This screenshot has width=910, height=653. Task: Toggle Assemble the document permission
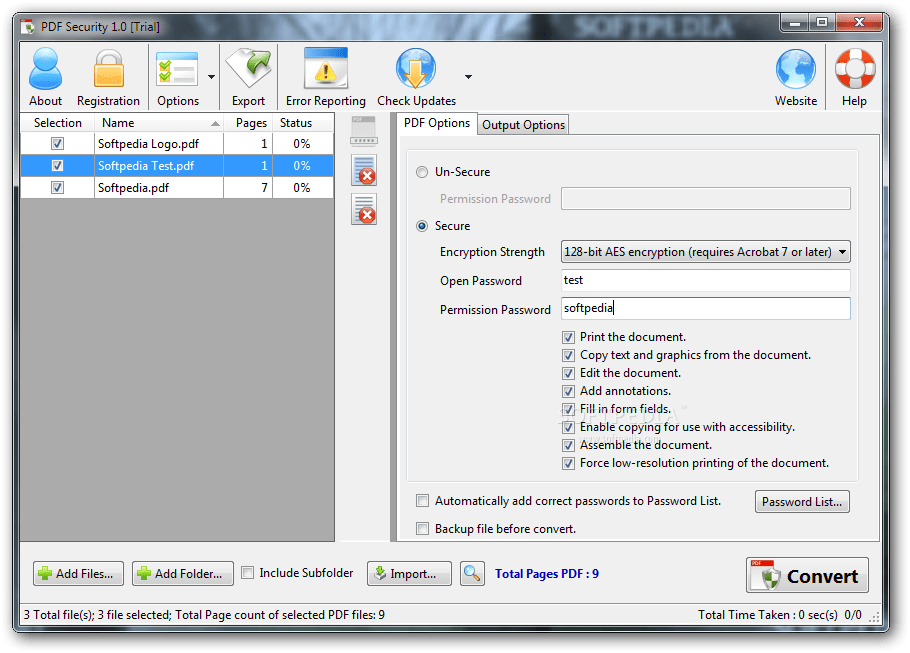(568, 445)
